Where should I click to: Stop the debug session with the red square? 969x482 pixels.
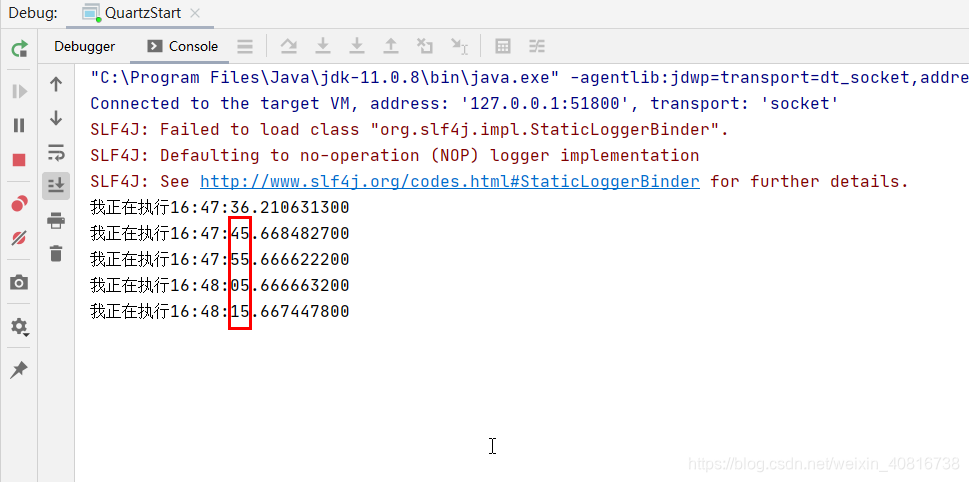(19, 160)
